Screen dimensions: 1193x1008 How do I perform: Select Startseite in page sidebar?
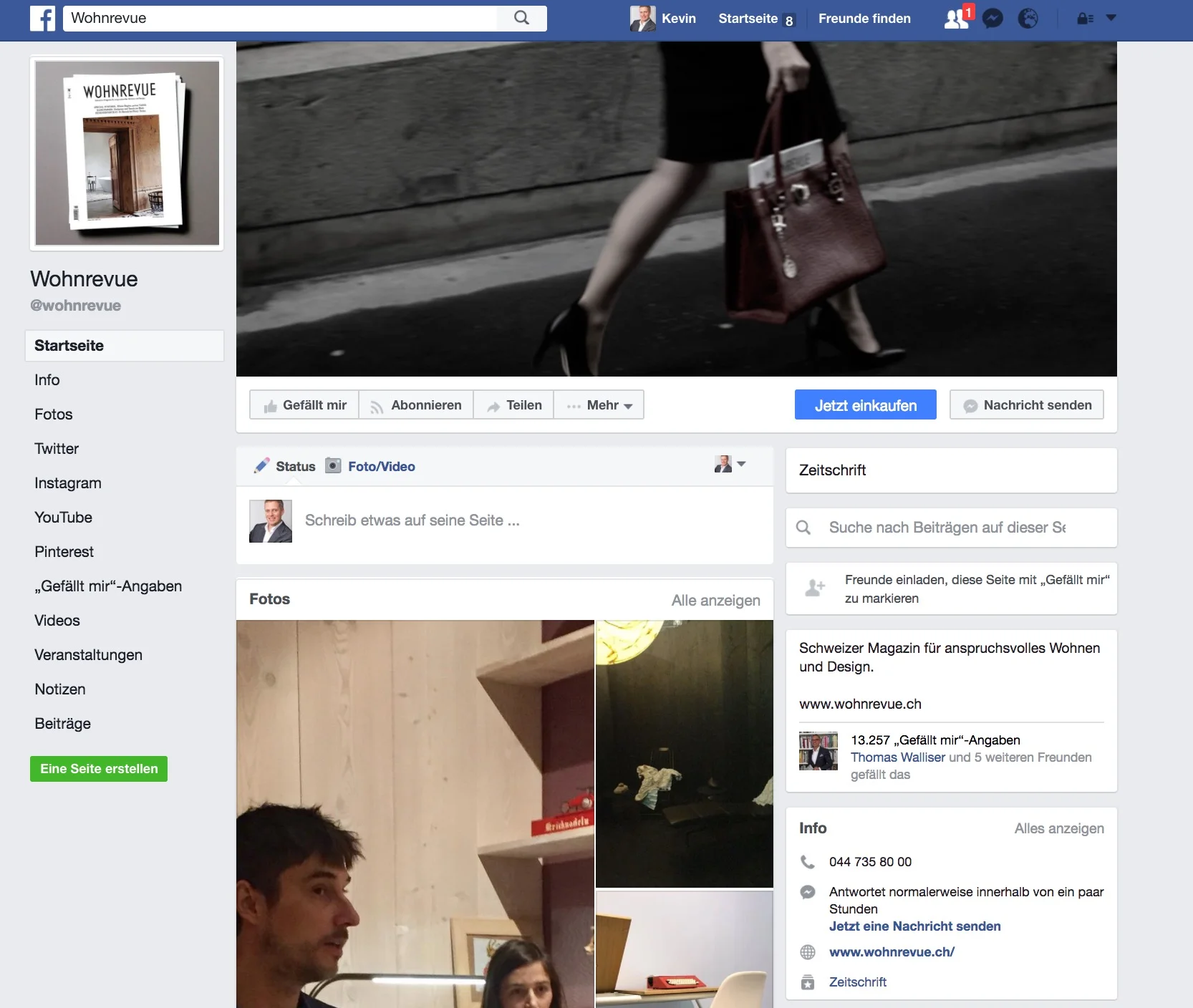point(125,346)
